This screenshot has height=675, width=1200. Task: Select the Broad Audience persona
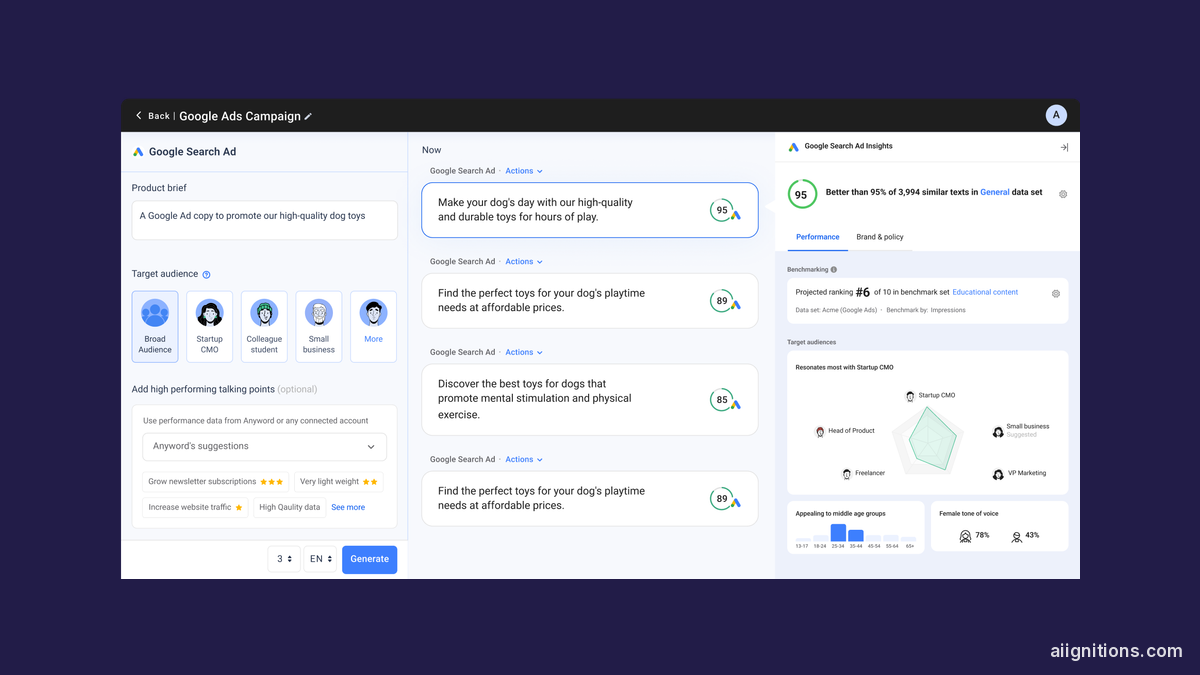(155, 327)
